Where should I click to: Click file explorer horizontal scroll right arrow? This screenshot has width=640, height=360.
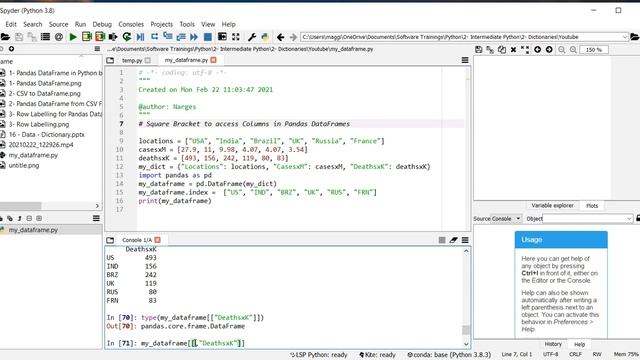(x=97, y=206)
